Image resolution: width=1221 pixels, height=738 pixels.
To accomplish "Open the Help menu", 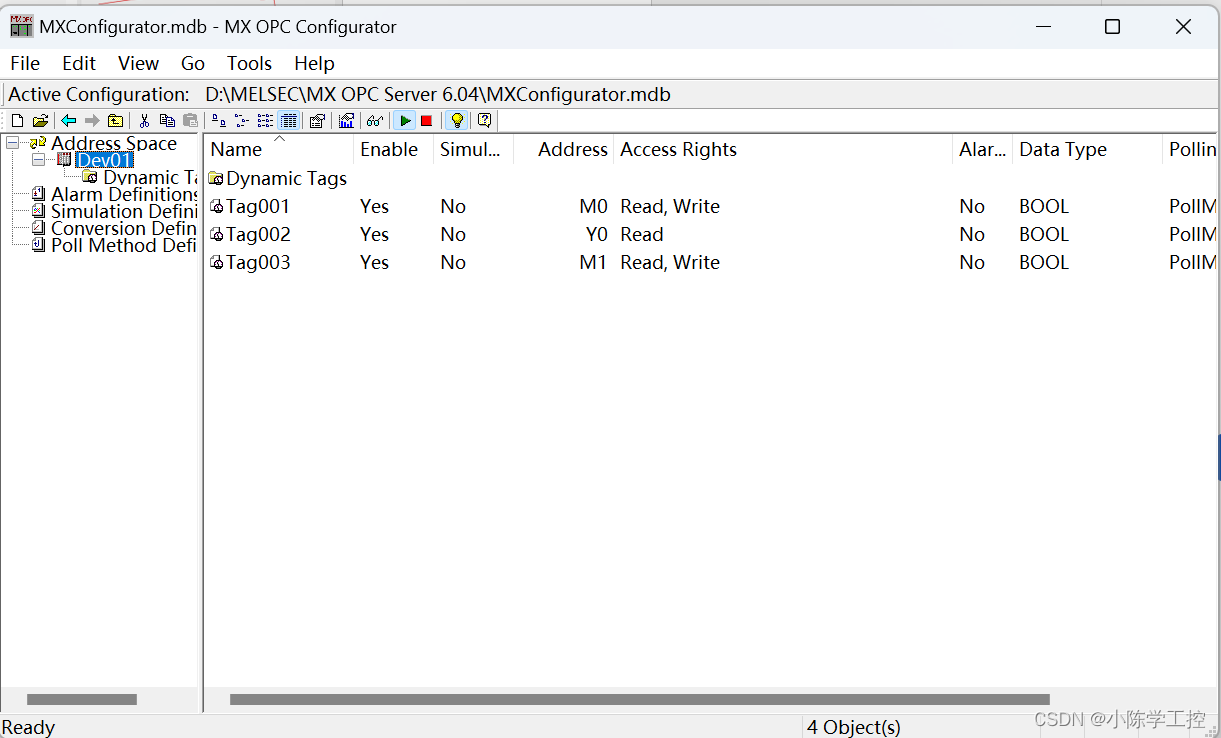I will pos(314,63).
